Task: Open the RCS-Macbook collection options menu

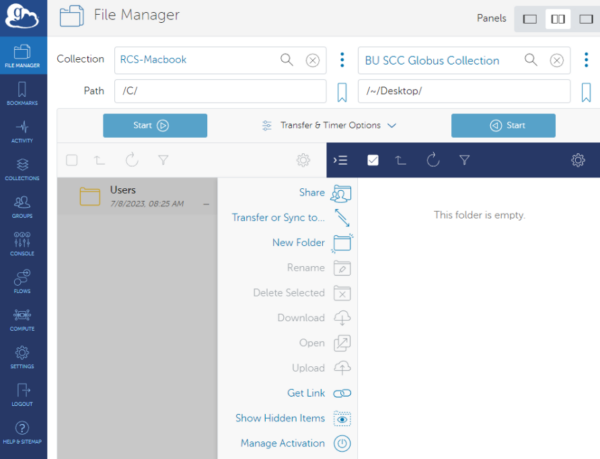Action: click(x=342, y=60)
